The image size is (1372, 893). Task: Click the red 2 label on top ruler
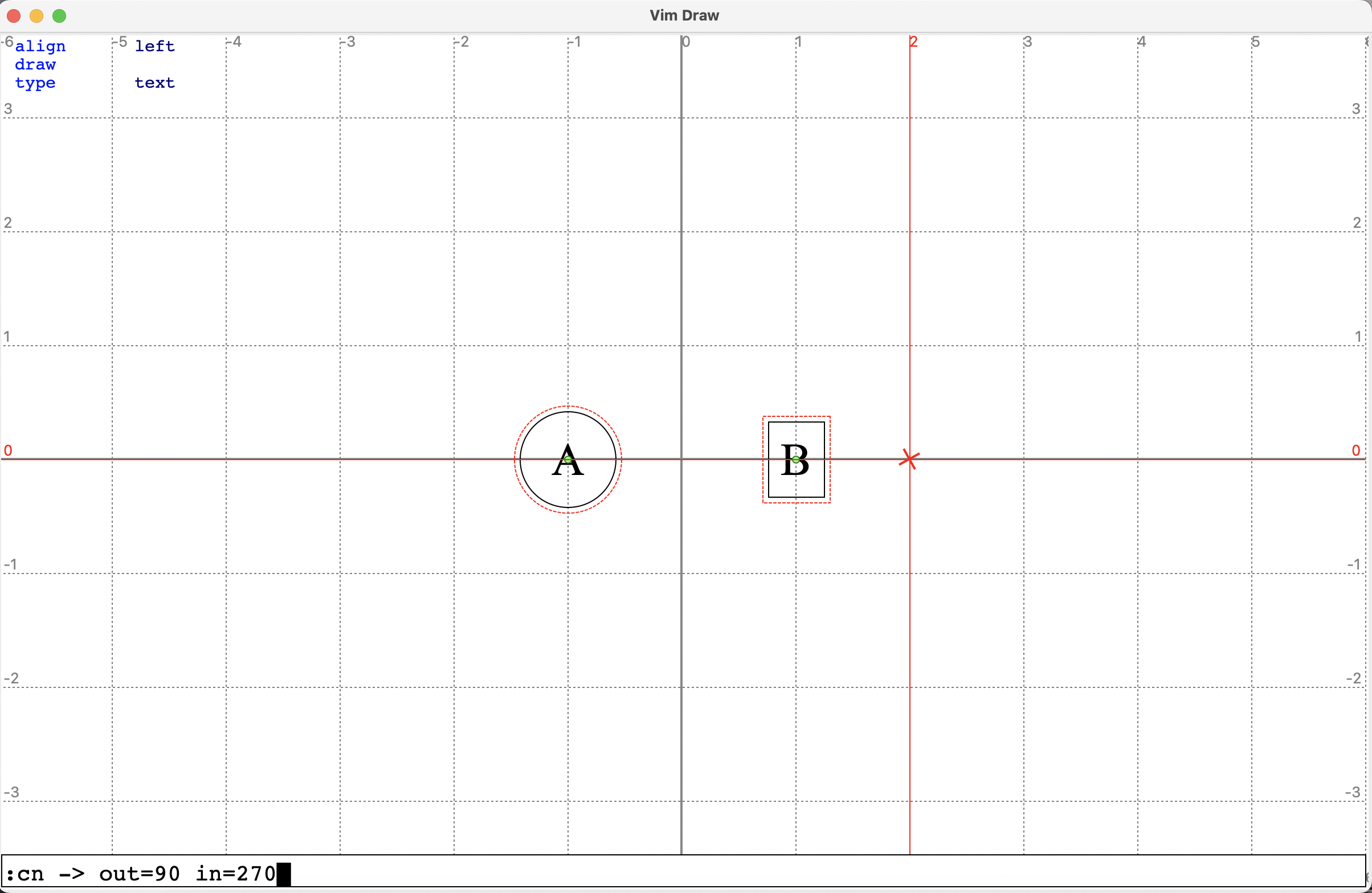914,42
